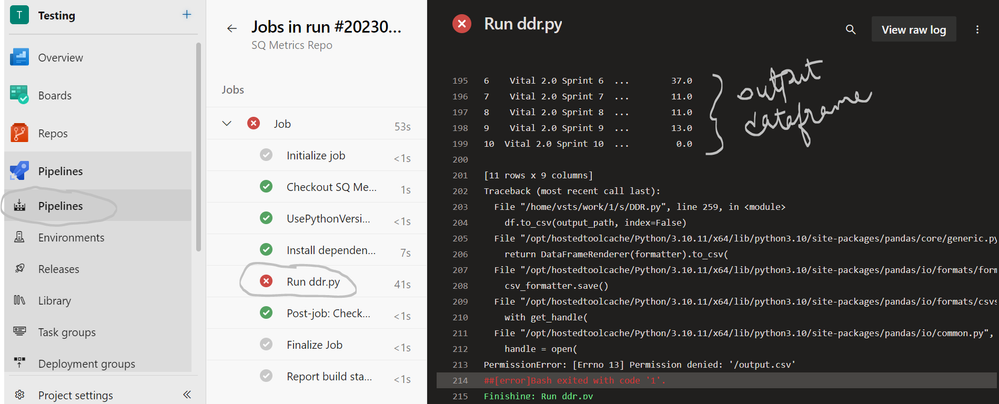The height and width of the screenshot is (404, 999).
Task: Click the gray check icon on Finalize Job
Action: [266, 344]
